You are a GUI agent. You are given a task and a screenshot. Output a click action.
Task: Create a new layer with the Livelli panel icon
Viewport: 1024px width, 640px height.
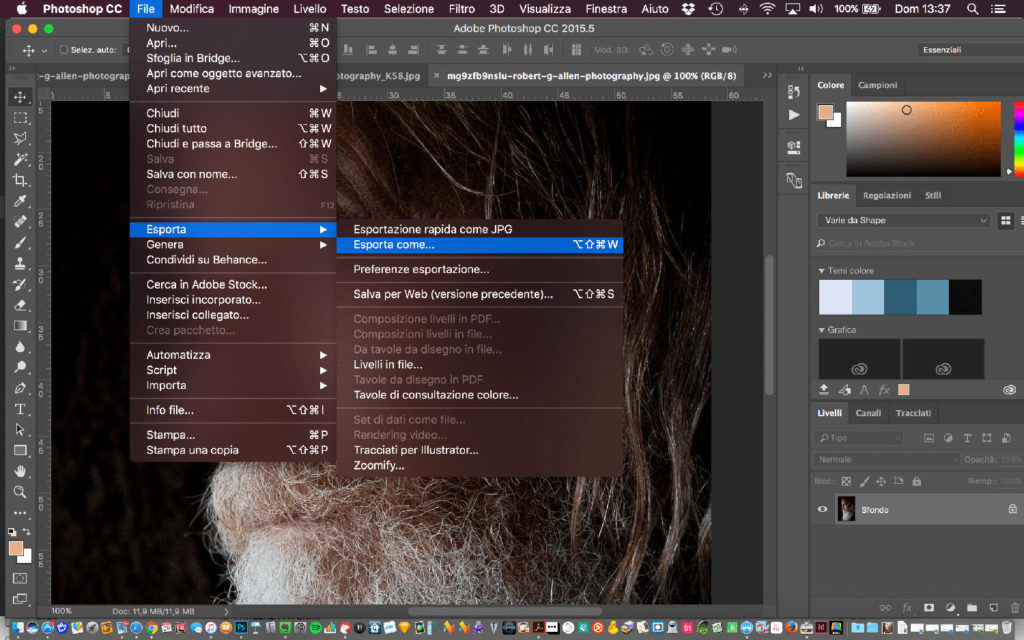click(993, 608)
